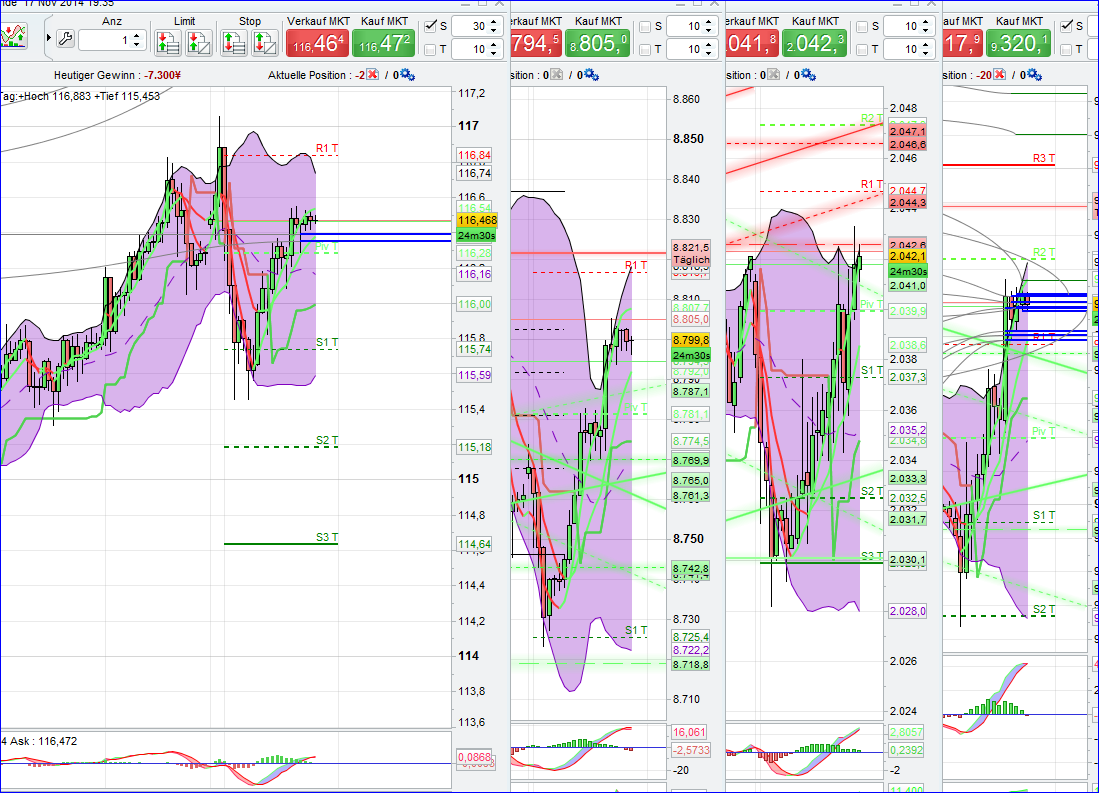Enable the T checkbox in first order panel
1099x793 pixels.
(x=430, y=50)
